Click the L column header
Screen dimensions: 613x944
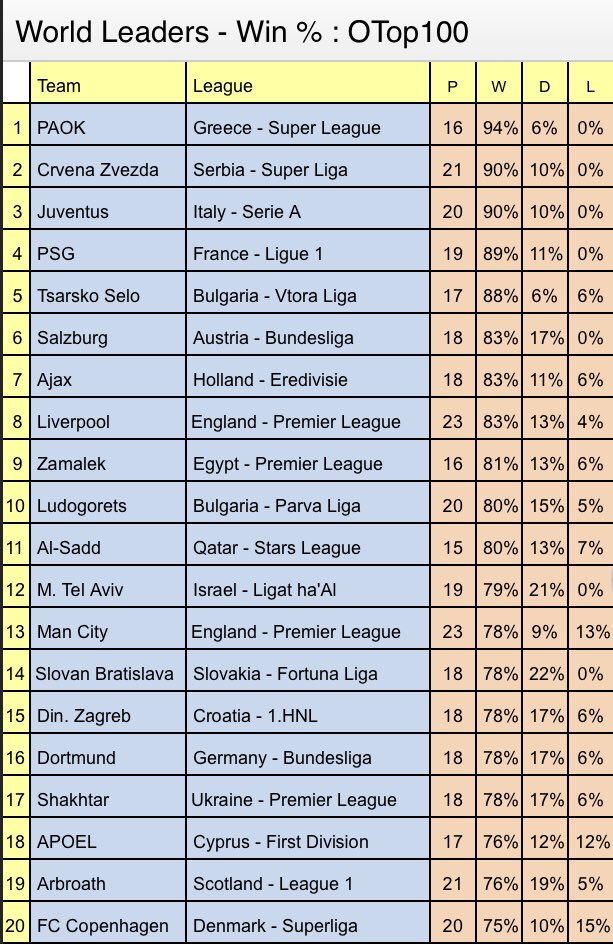pos(590,86)
